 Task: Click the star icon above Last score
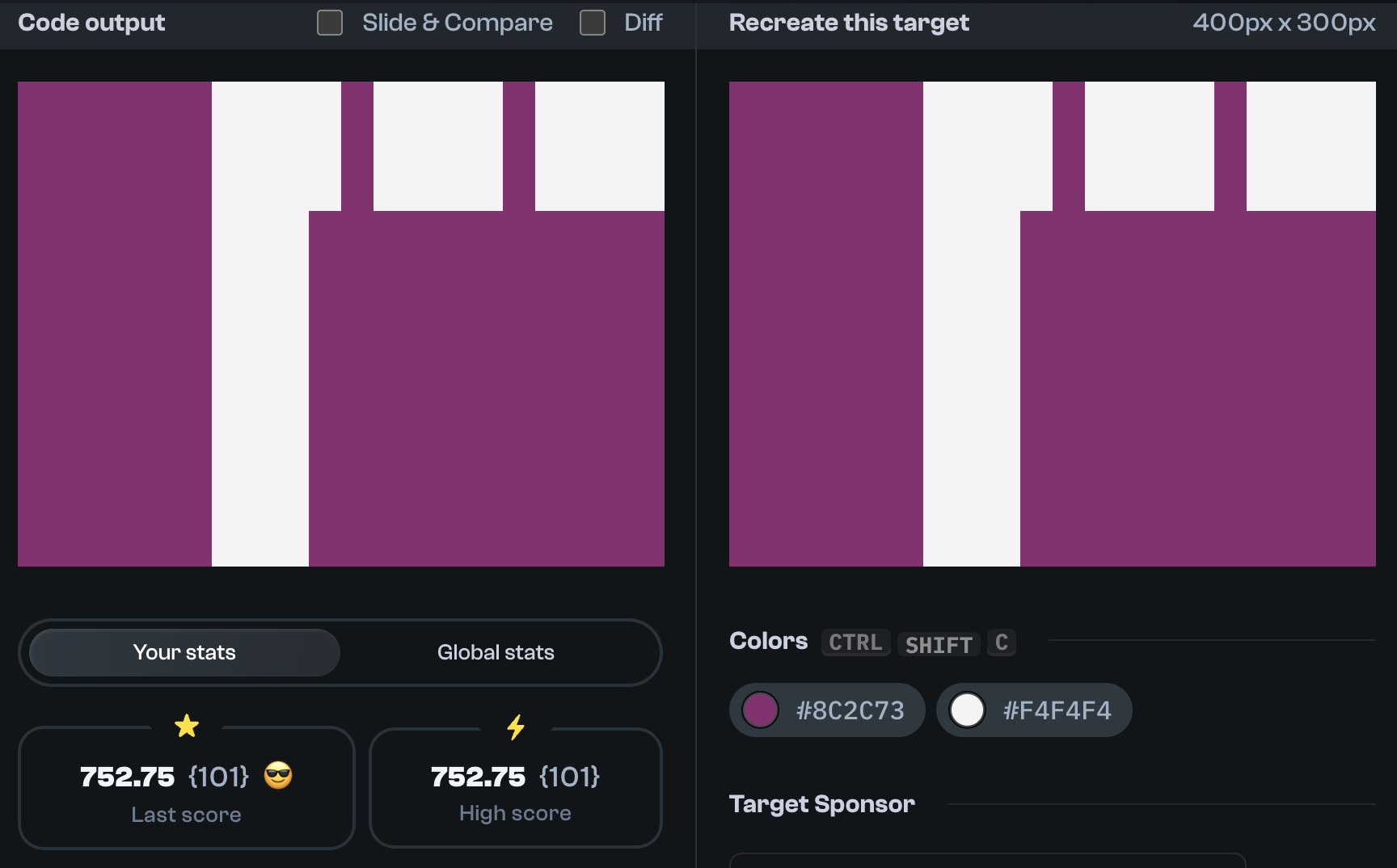point(188,726)
